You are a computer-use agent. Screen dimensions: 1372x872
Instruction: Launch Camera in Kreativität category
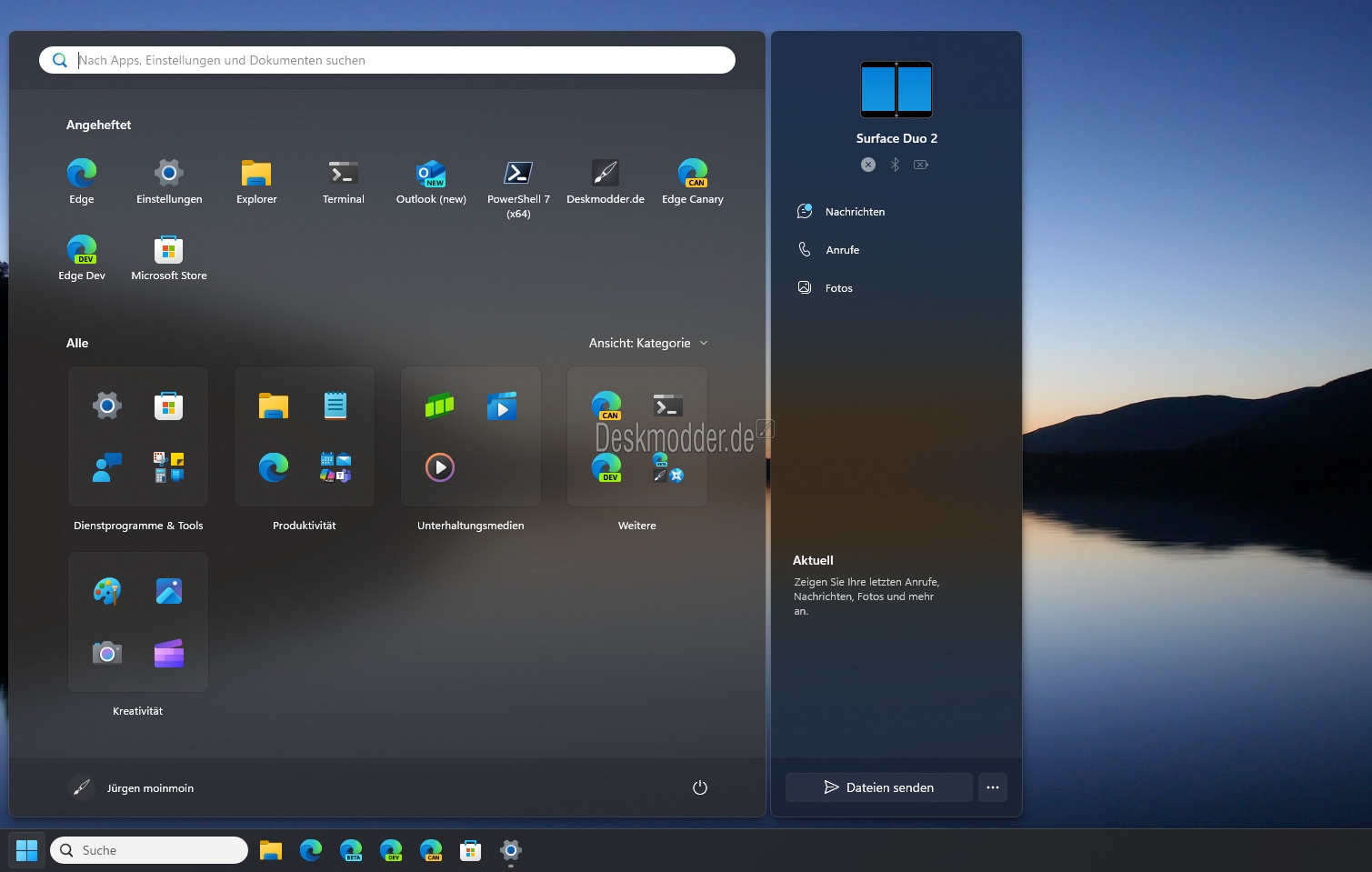tap(107, 653)
